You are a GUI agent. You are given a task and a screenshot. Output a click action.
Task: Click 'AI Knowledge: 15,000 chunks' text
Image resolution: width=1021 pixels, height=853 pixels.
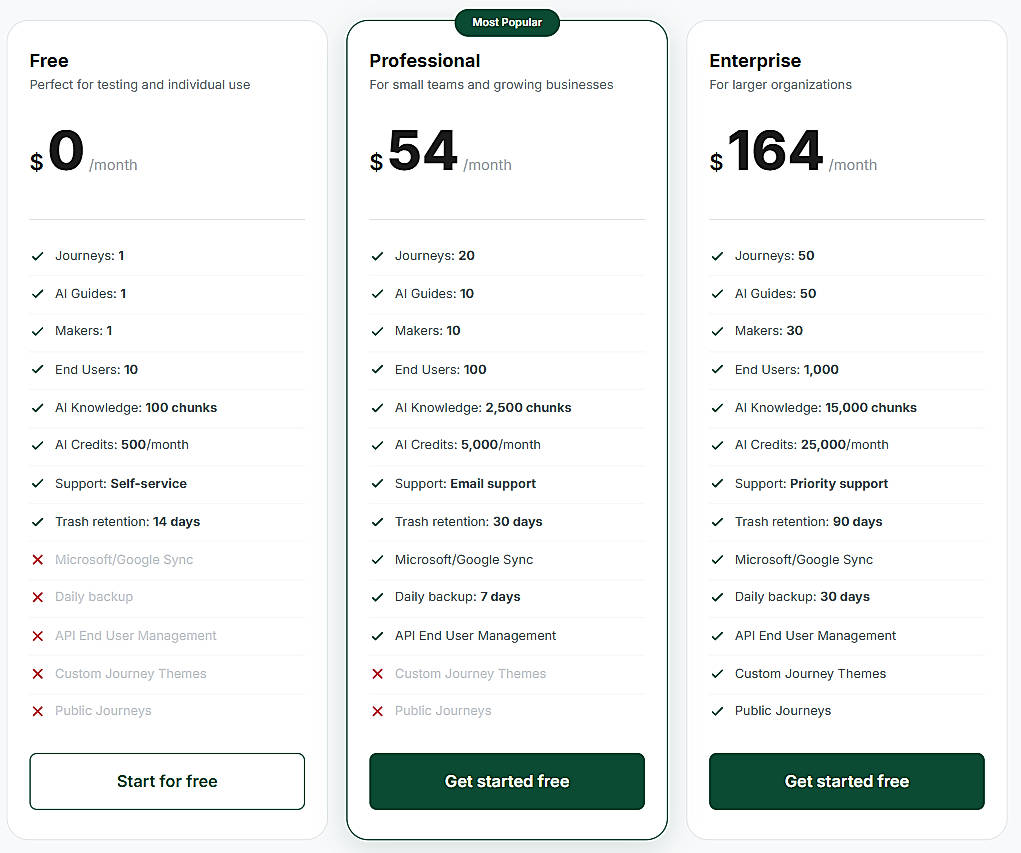(826, 408)
